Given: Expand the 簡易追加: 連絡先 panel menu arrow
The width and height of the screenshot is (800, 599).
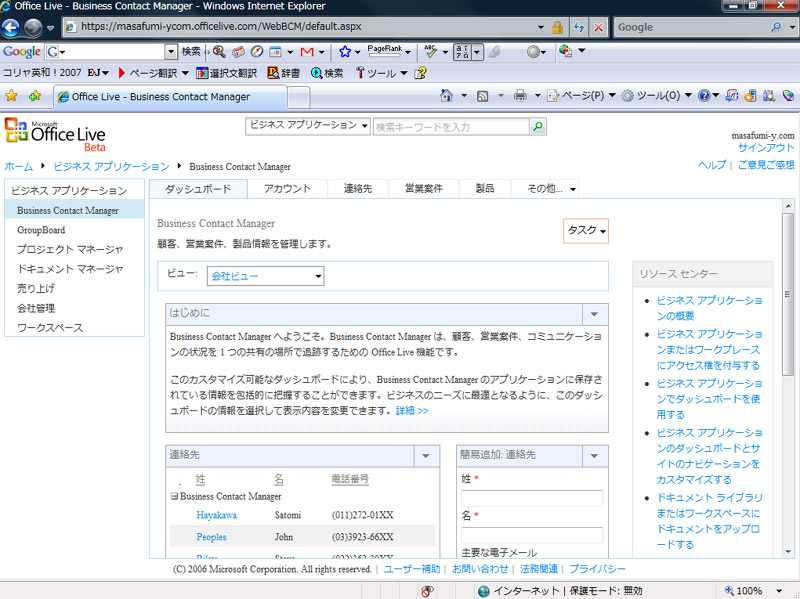Looking at the screenshot, I should [x=594, y=456].
